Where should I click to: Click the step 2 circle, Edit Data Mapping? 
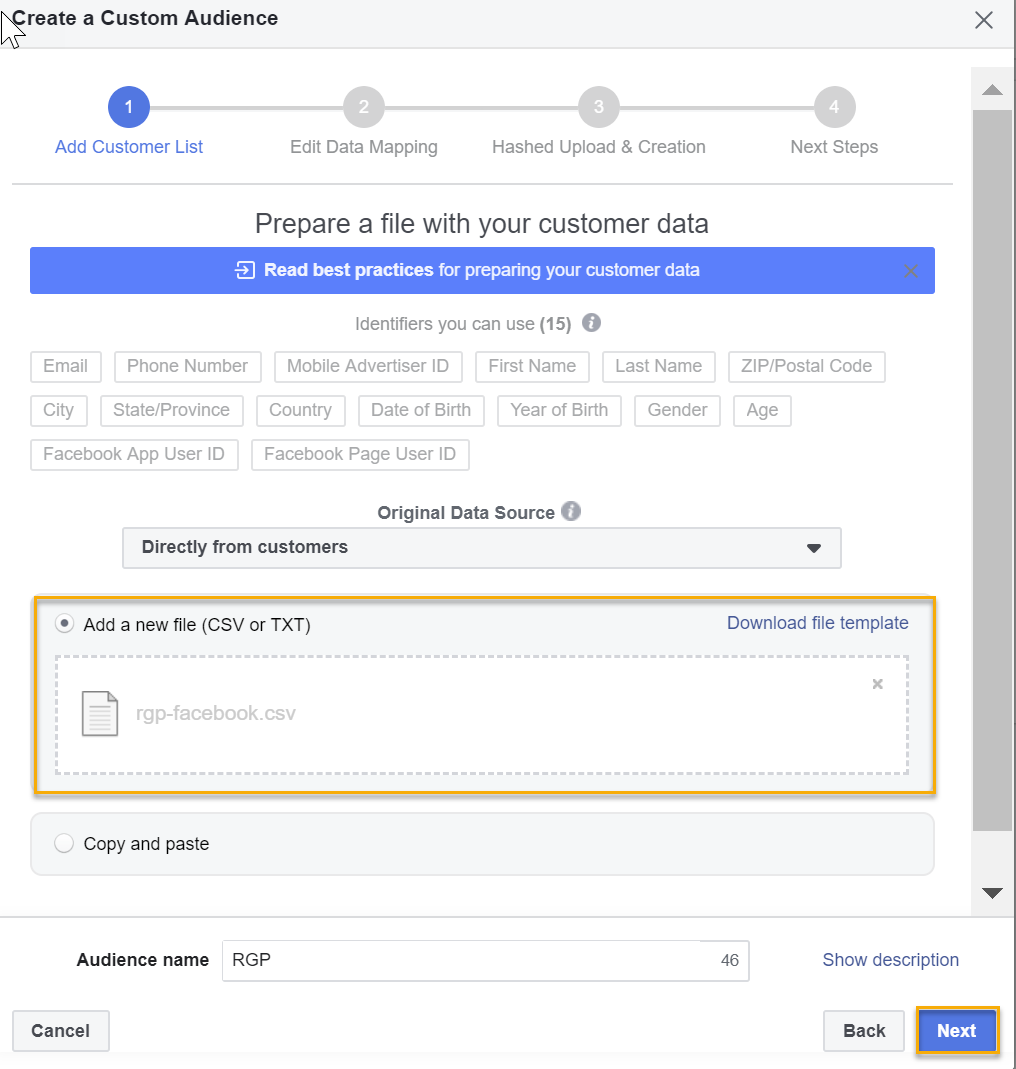click(x=364, y=107)
